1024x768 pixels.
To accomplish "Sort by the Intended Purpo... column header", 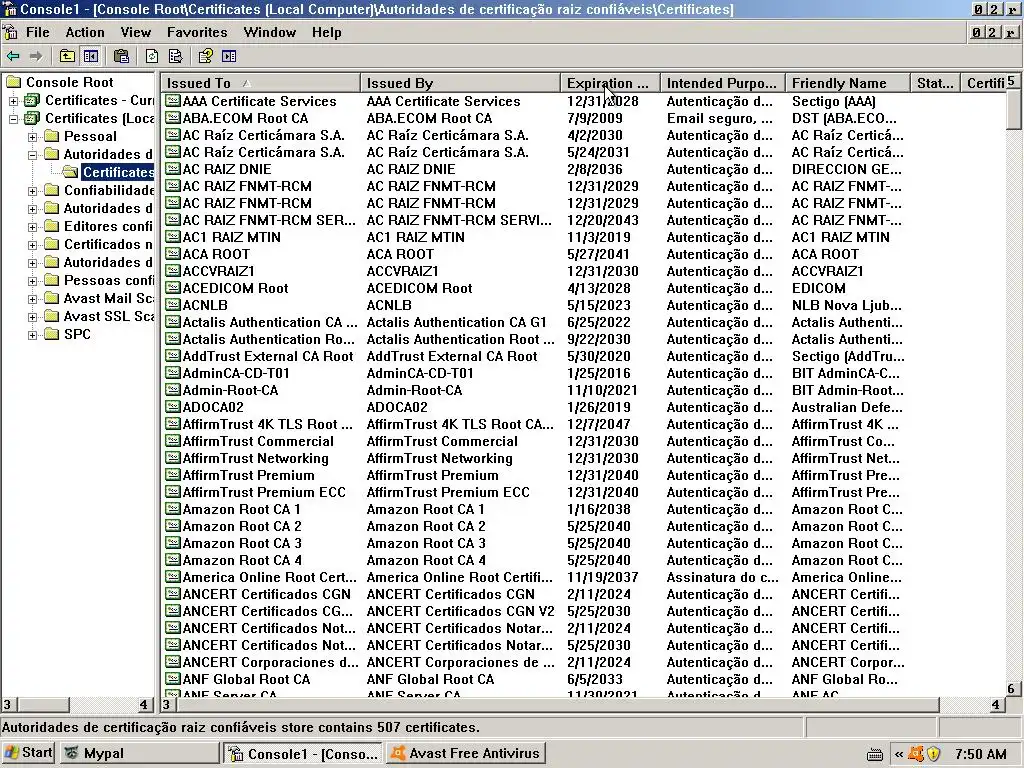I will [723, 83].
